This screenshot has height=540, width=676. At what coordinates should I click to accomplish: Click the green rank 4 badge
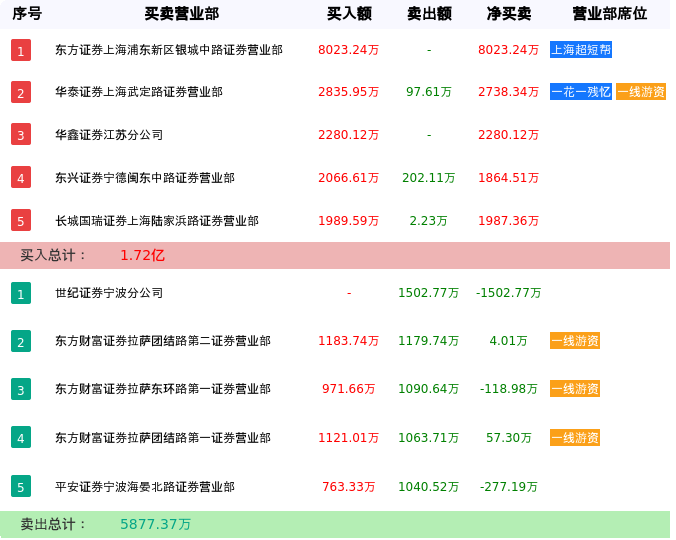[x=21, y=437]
